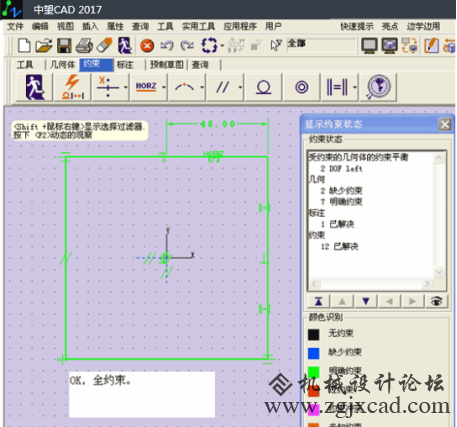Click the red Cancel X icon
The width and height of the screenshot is (457, 427).
[147, 45]
